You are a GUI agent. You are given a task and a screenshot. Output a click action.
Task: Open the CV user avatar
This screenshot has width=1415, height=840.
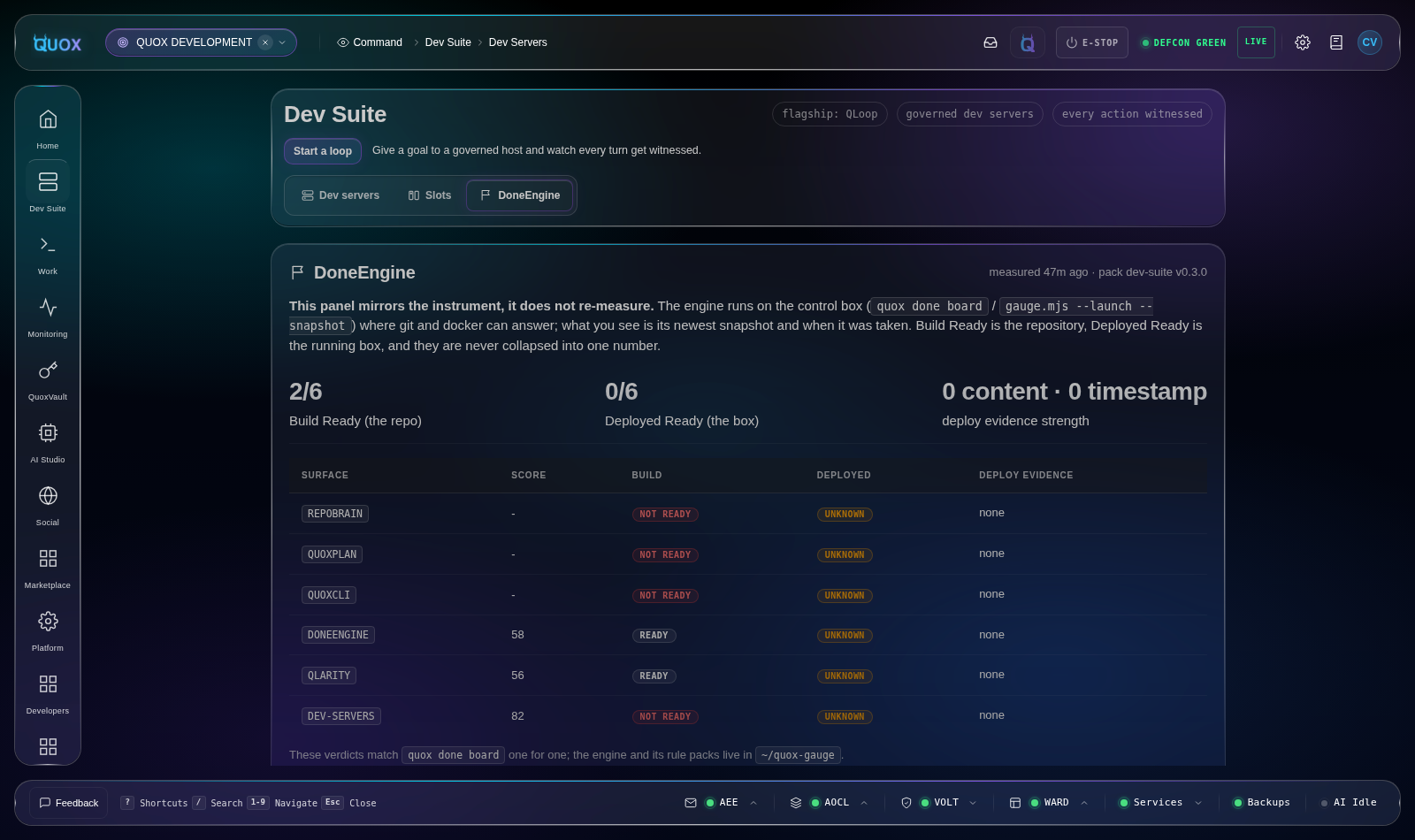click(x=1370, y=42)
